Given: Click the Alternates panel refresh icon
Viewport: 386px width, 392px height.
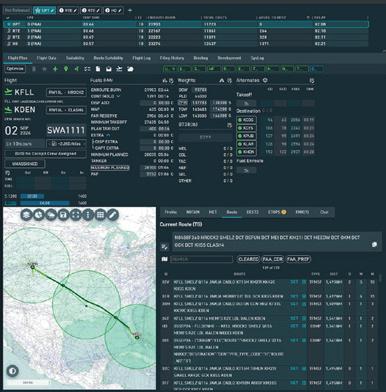Looking at the screenshot, I should 312,81.
